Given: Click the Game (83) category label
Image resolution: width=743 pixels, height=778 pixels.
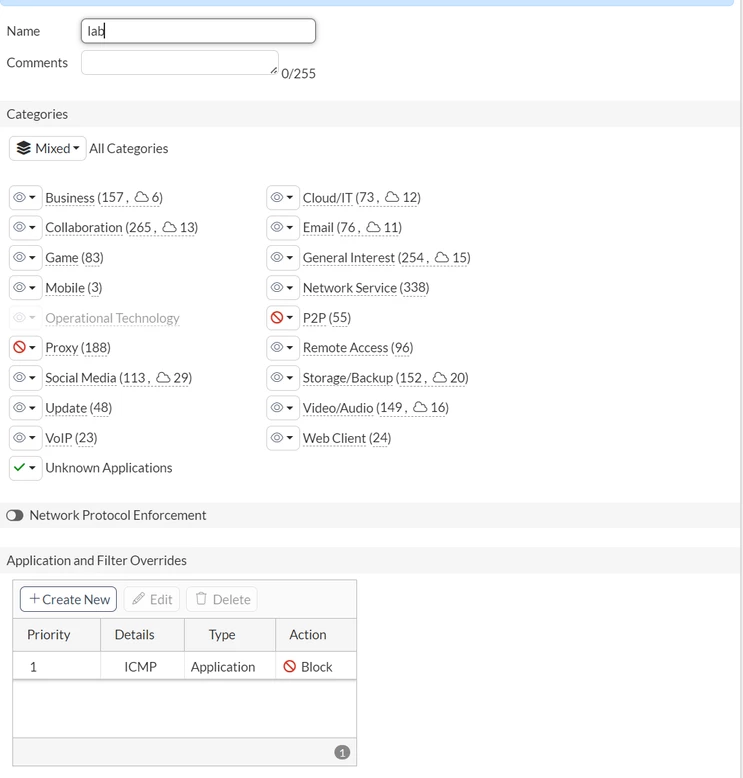Looking at the screenshot, I should [74, 258].
